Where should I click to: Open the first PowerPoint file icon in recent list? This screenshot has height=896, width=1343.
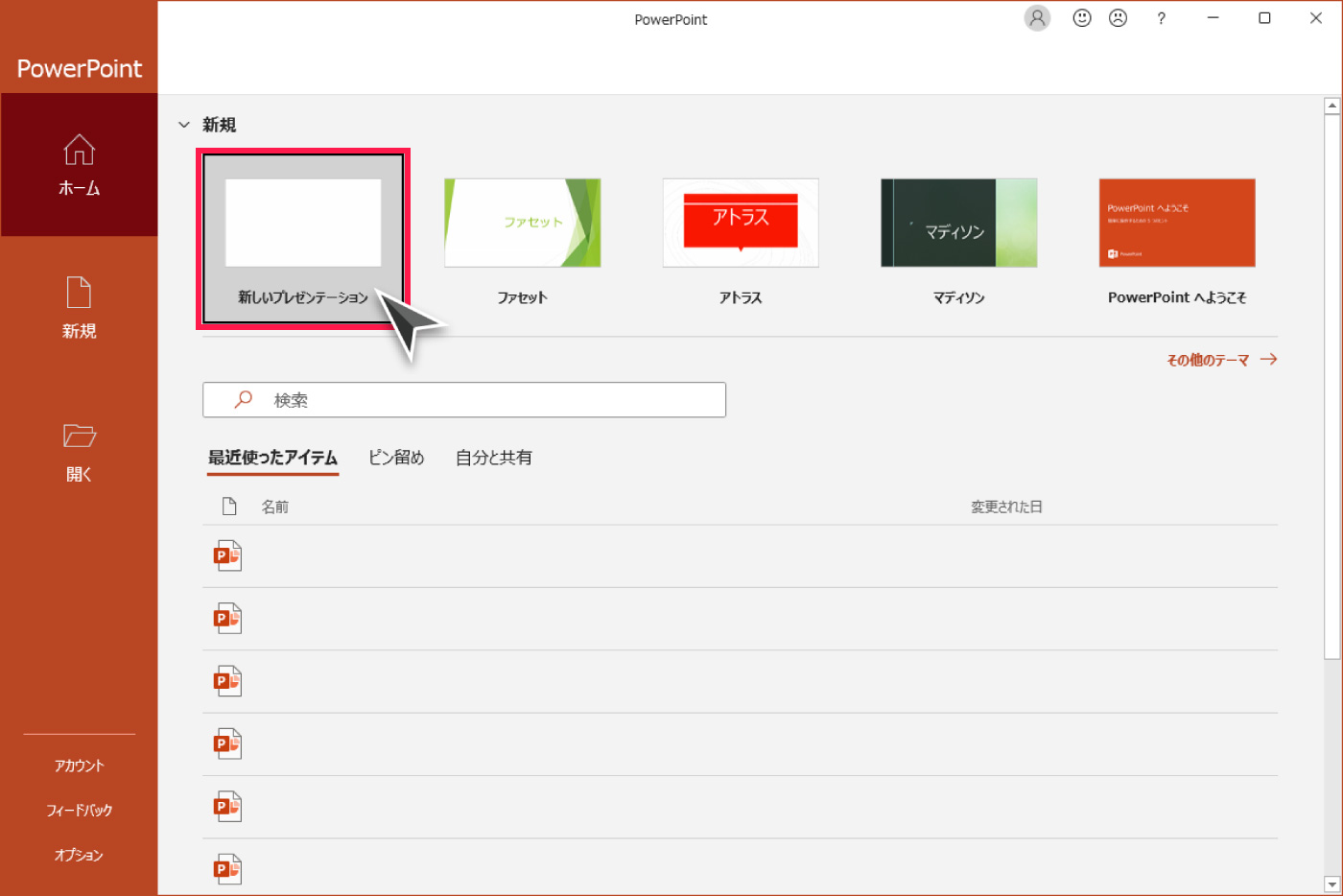[227, 555]
